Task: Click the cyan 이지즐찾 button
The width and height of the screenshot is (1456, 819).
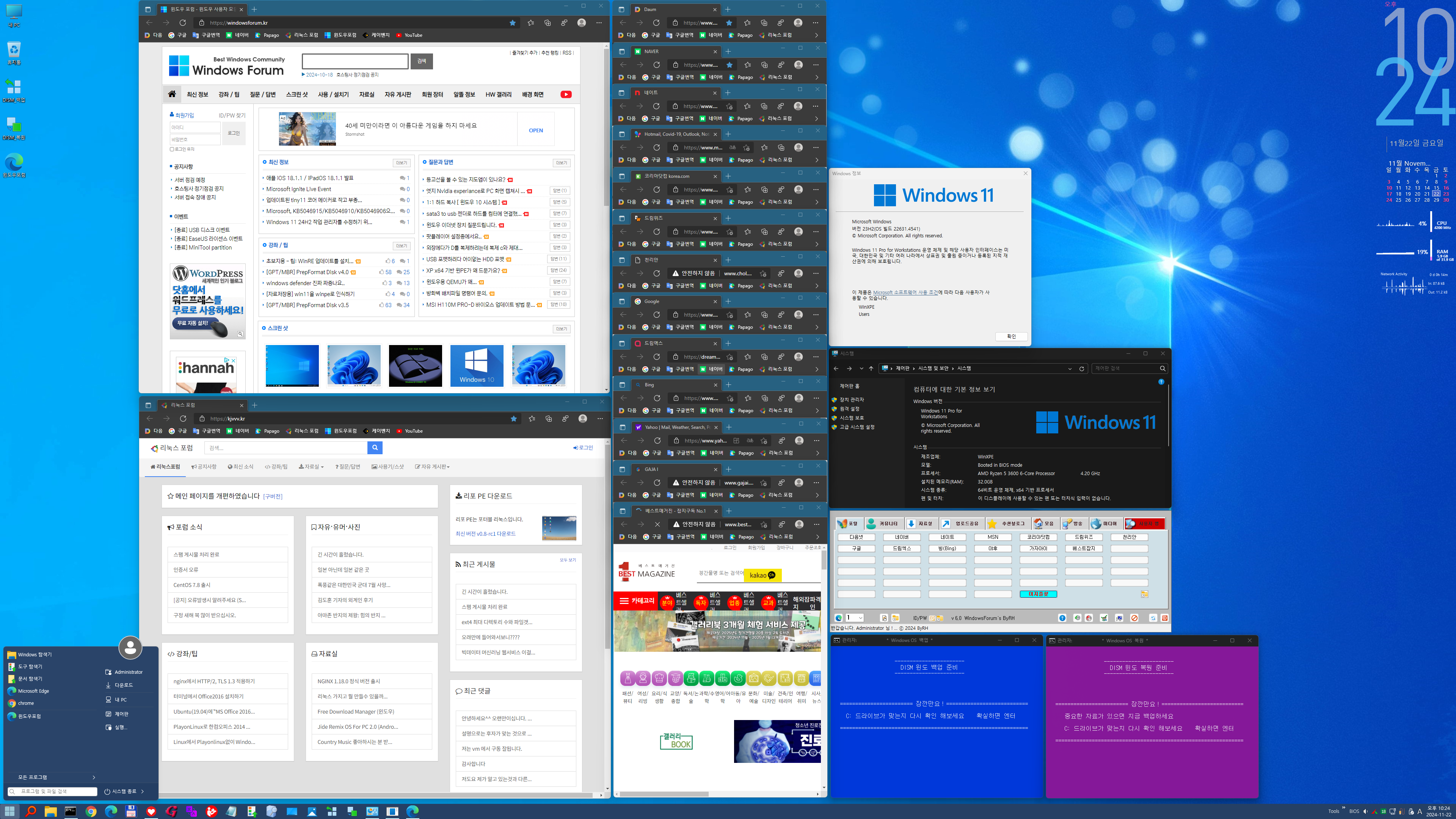Action: tap(1038, 594)
